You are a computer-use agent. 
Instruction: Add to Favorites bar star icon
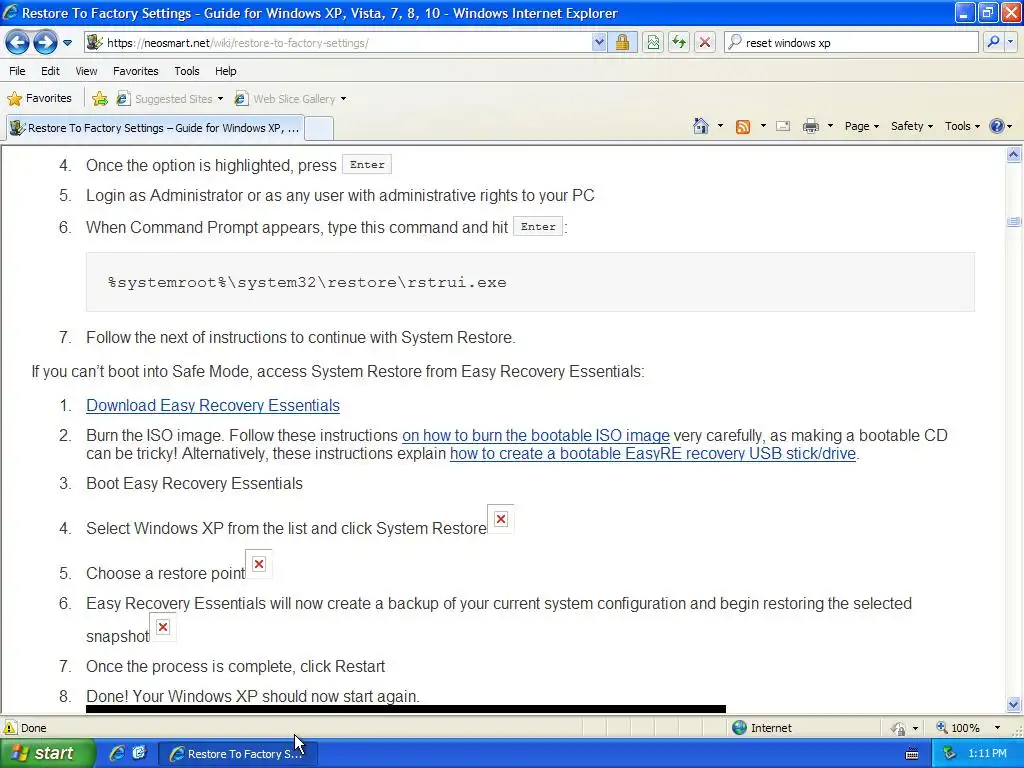pos(100,99)
